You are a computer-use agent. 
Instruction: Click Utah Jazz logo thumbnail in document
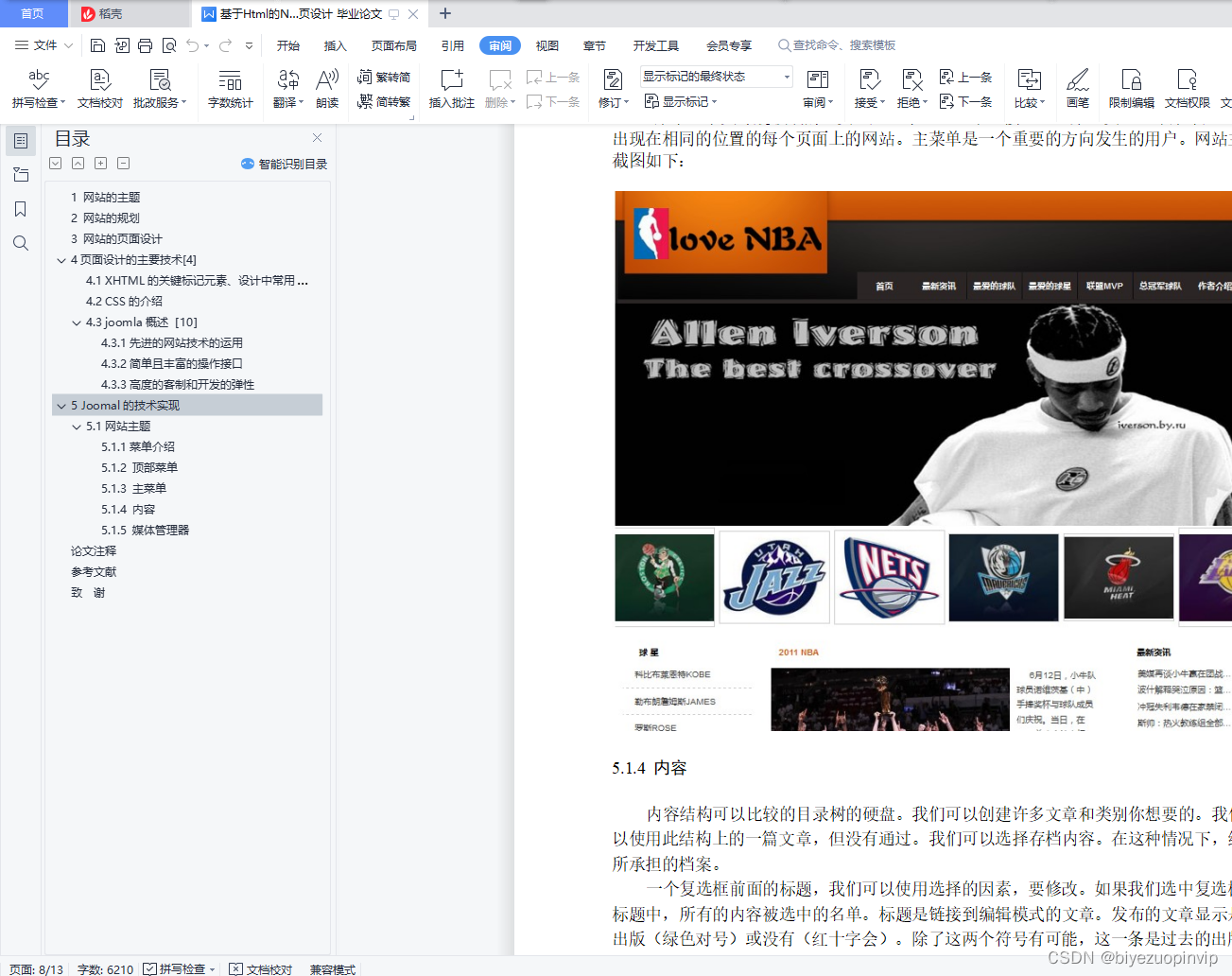[774, 577]
